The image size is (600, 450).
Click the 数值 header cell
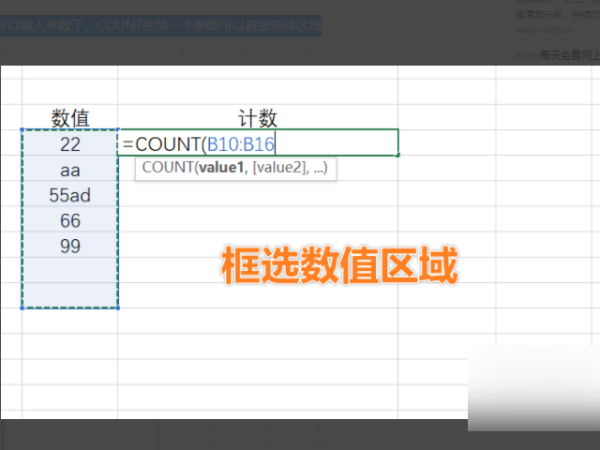pos(70,117)
